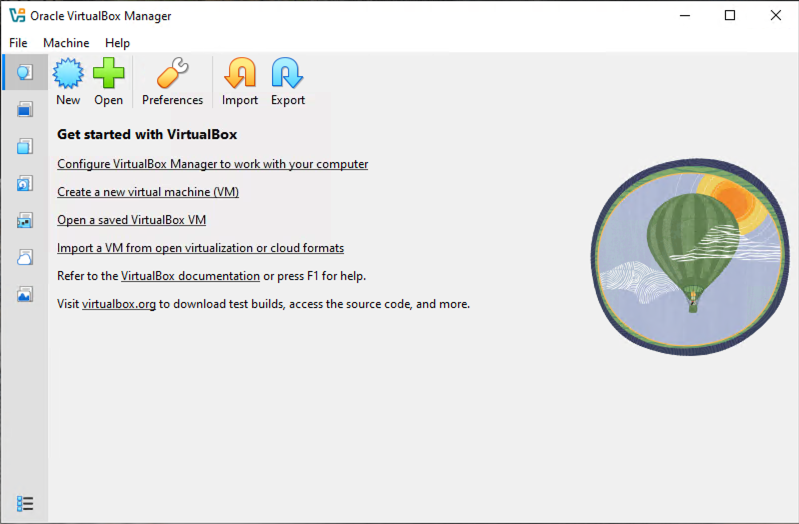This screenshot has width=799, height=524.
Task: Open the activity chart icon in sidebar
Action: (x=24, y=294)
